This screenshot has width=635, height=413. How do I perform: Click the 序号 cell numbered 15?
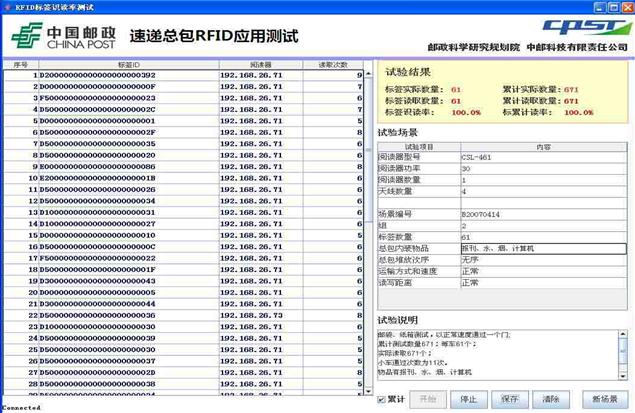(21, 235)
